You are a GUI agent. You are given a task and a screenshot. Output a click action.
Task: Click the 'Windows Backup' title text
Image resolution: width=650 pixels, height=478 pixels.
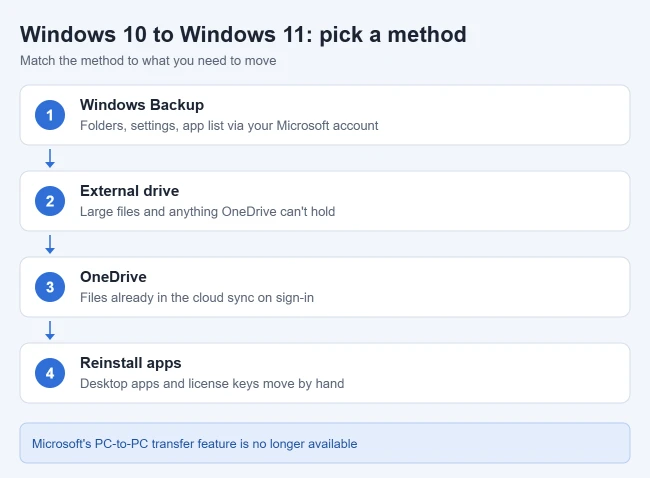(142, 105)
